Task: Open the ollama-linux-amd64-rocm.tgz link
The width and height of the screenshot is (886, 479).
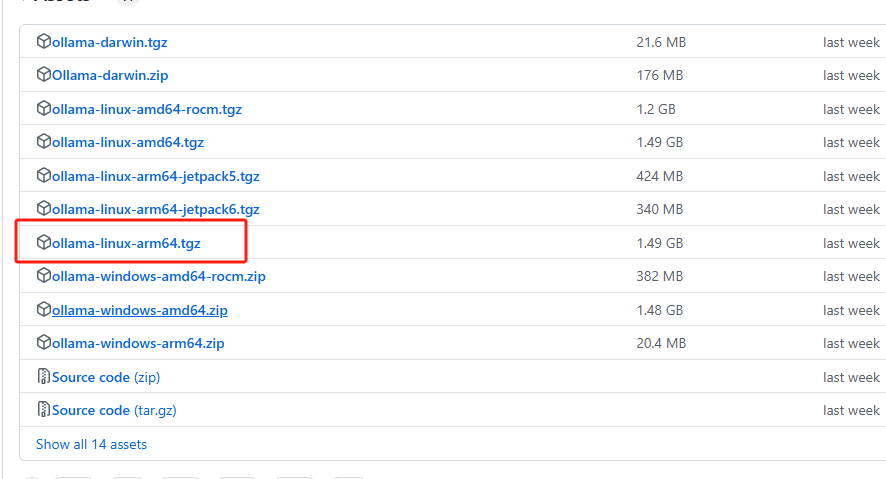Action: (147, 110)
